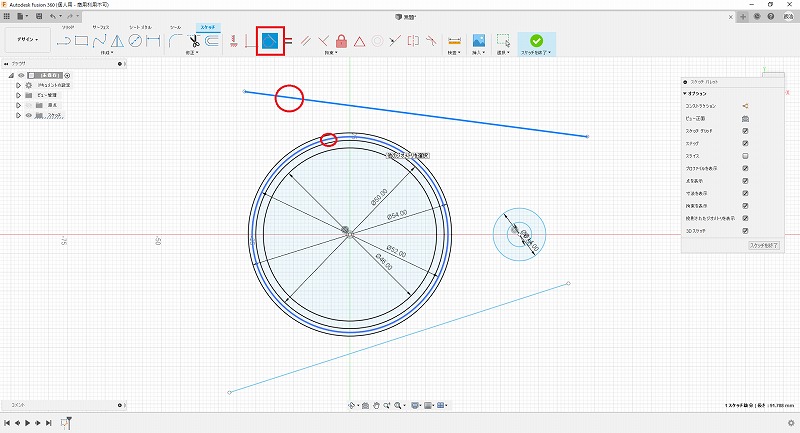800x433 pixels.
Task: Click the insert image icon
Action: pos(479,41)
